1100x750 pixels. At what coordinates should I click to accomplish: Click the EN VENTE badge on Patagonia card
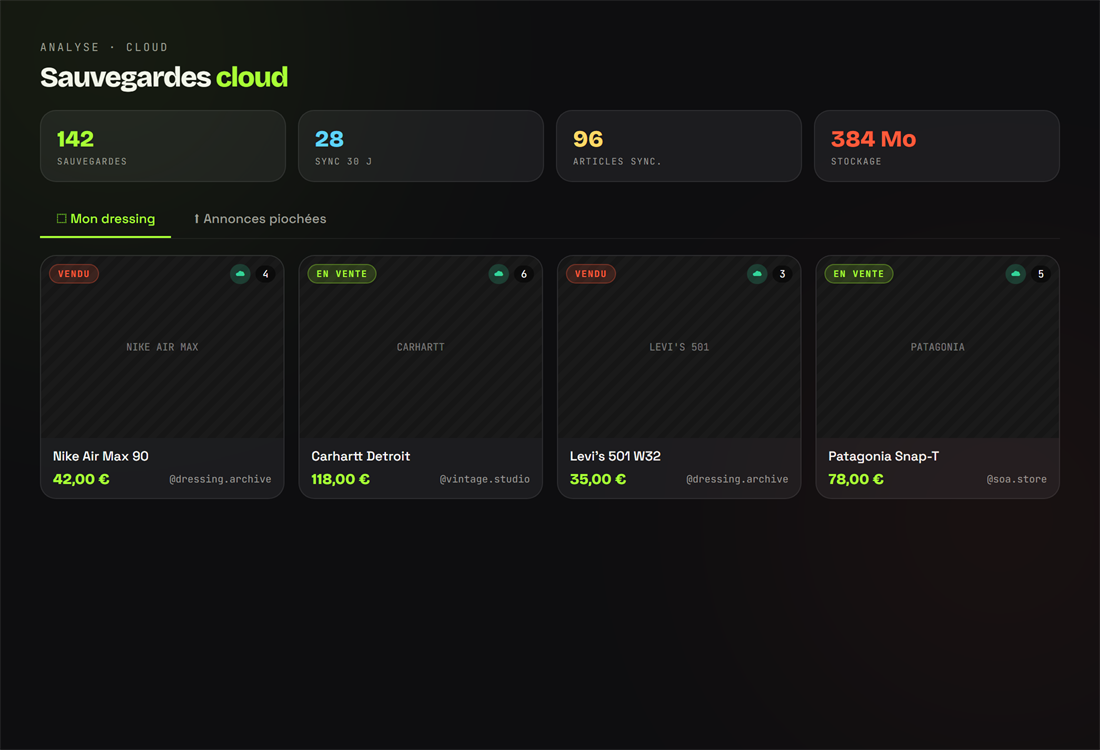pos(859,274)
